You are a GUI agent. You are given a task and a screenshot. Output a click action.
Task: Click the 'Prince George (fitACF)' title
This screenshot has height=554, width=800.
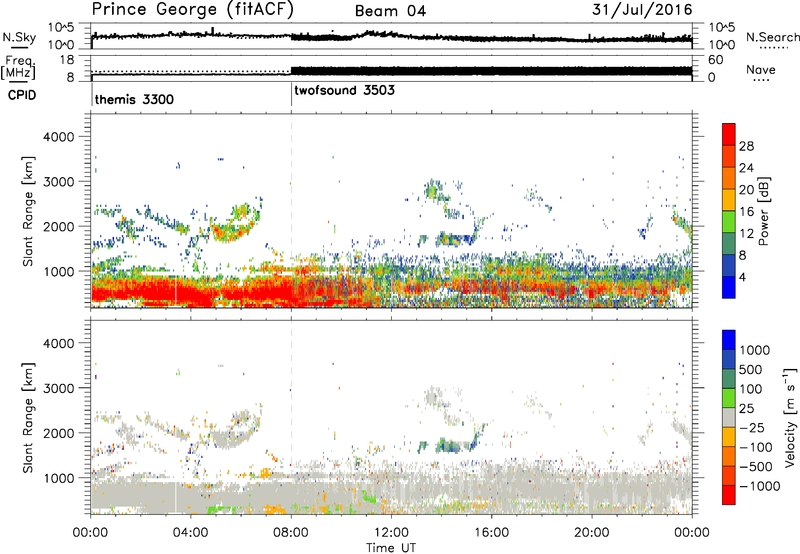(192, 10)
